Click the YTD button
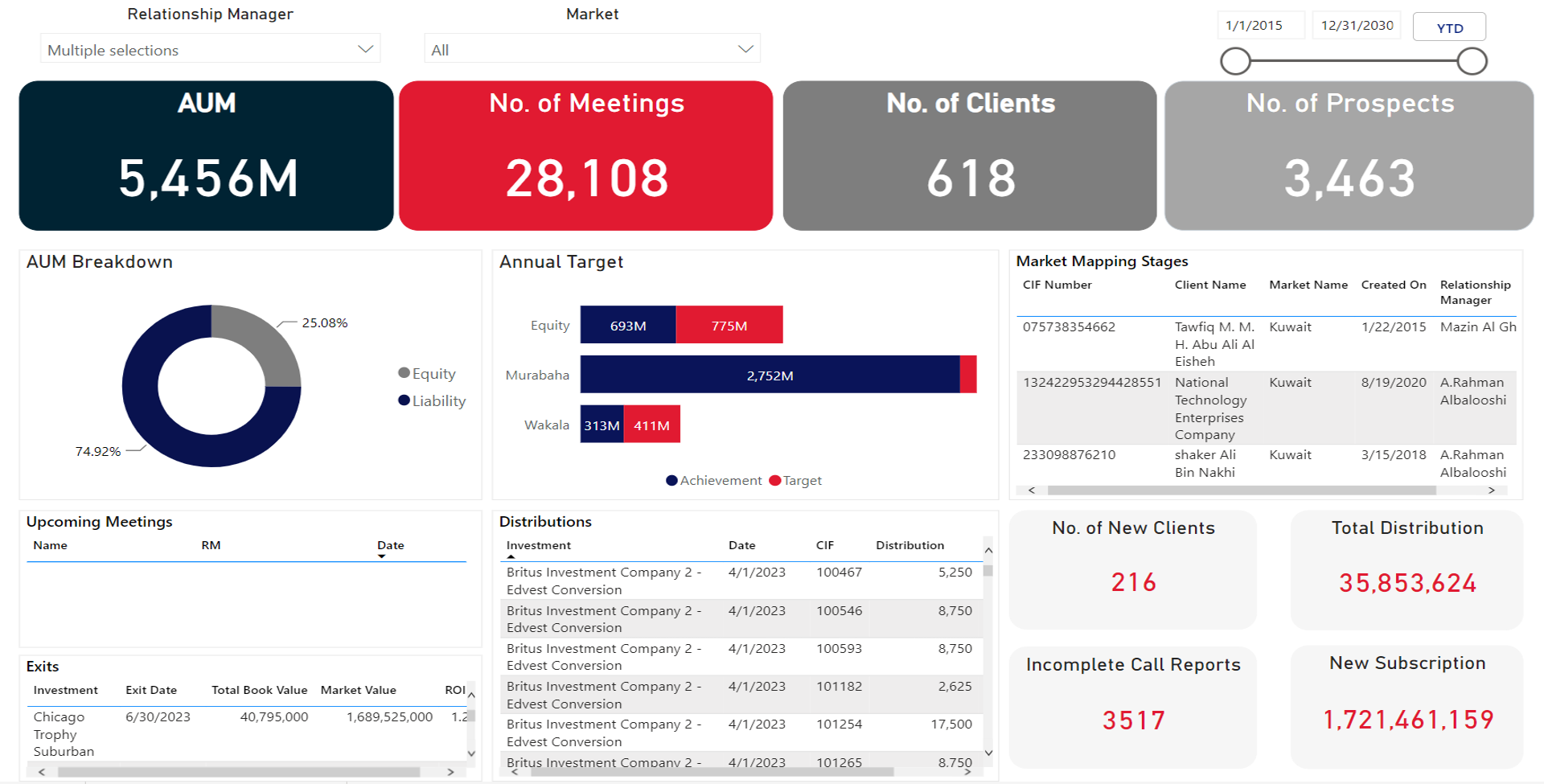The height and width of the screenshot is (784, 1544). (x=1449, y=28)
